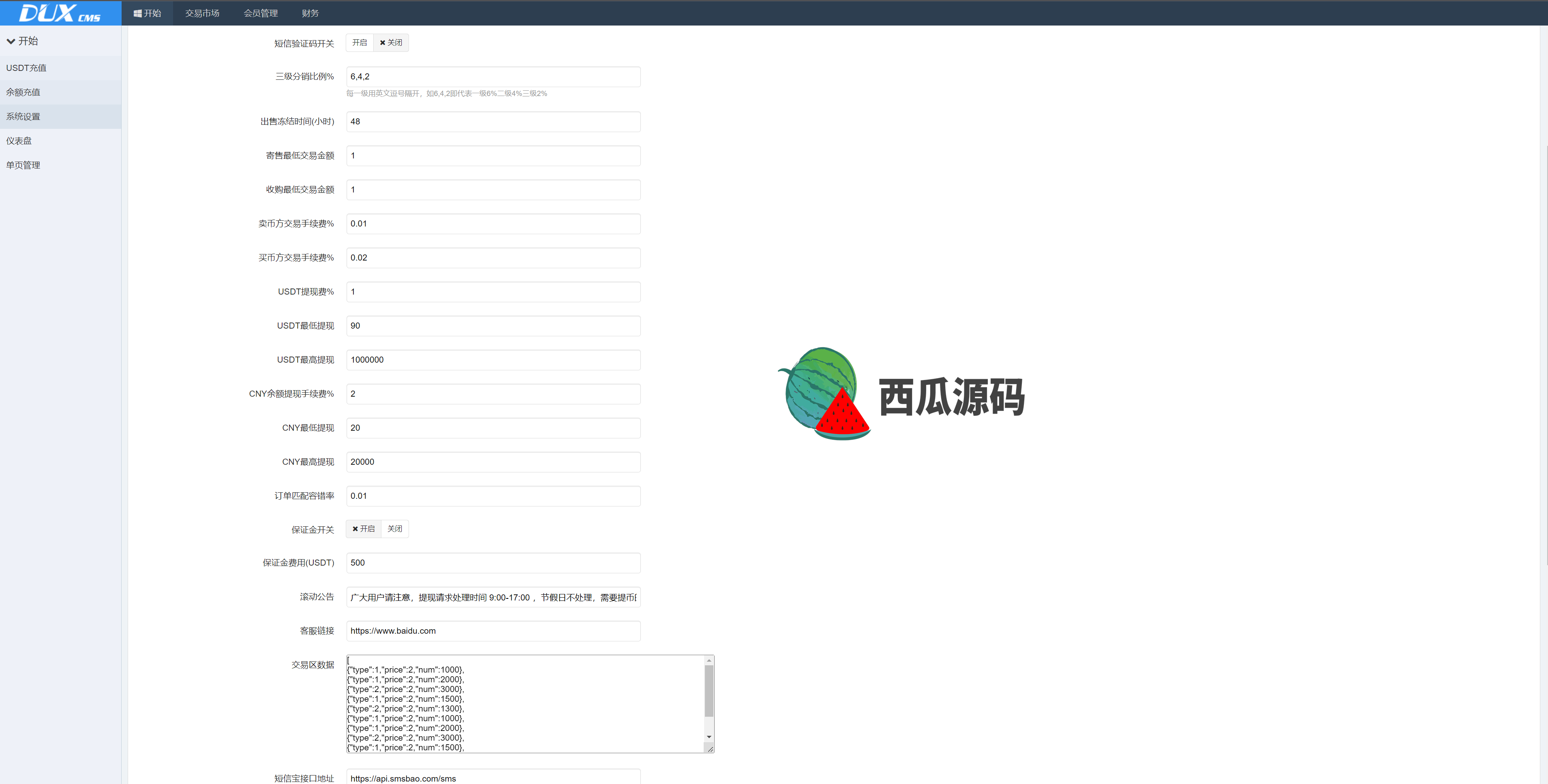
Task: Set 短信验证码开关 to 开启
Action: point(360,43)
